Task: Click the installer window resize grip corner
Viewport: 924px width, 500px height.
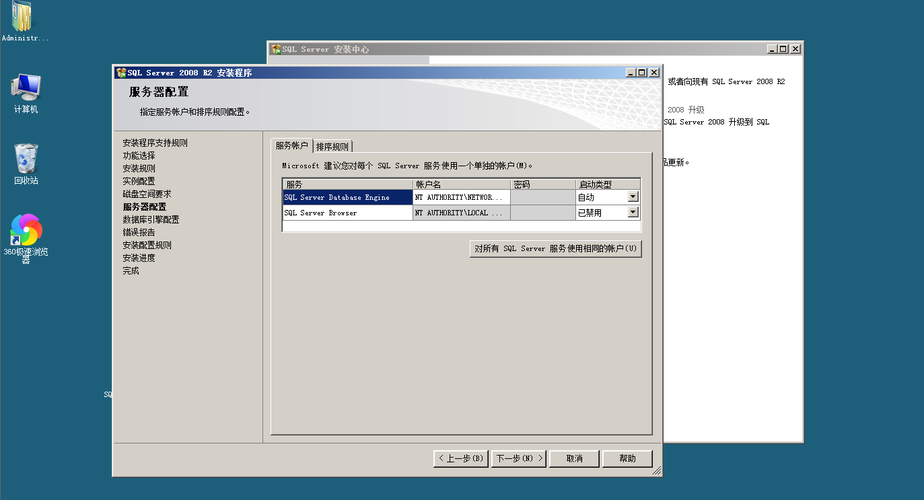Action: [x=656, y=471]
